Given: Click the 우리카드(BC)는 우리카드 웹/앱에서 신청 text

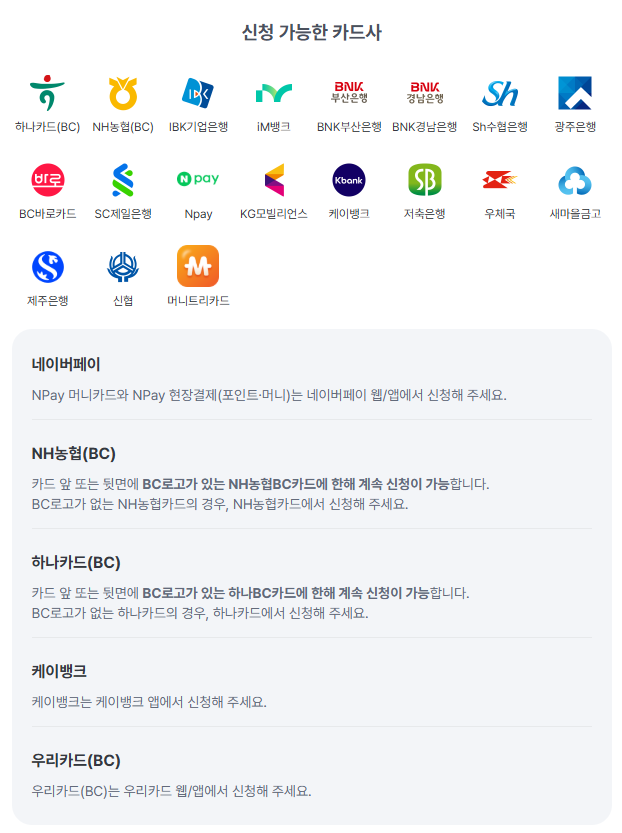Looking at the screenshot, I should click(x=171, y=792).
